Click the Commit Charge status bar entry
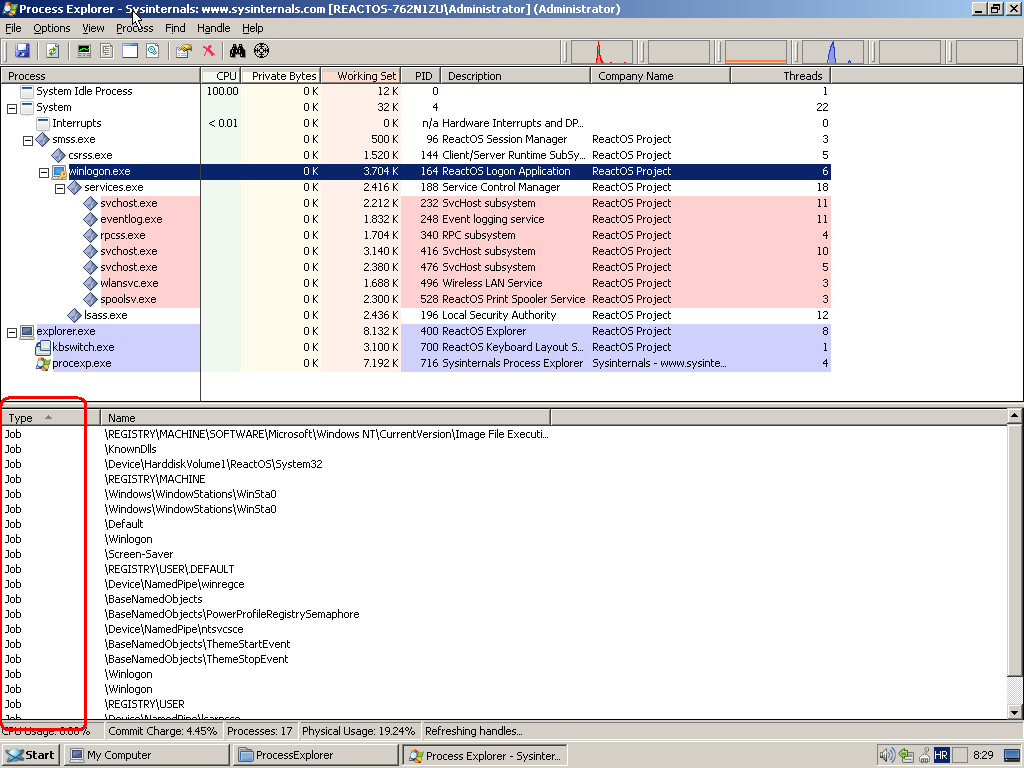 [x=163, y=731]
